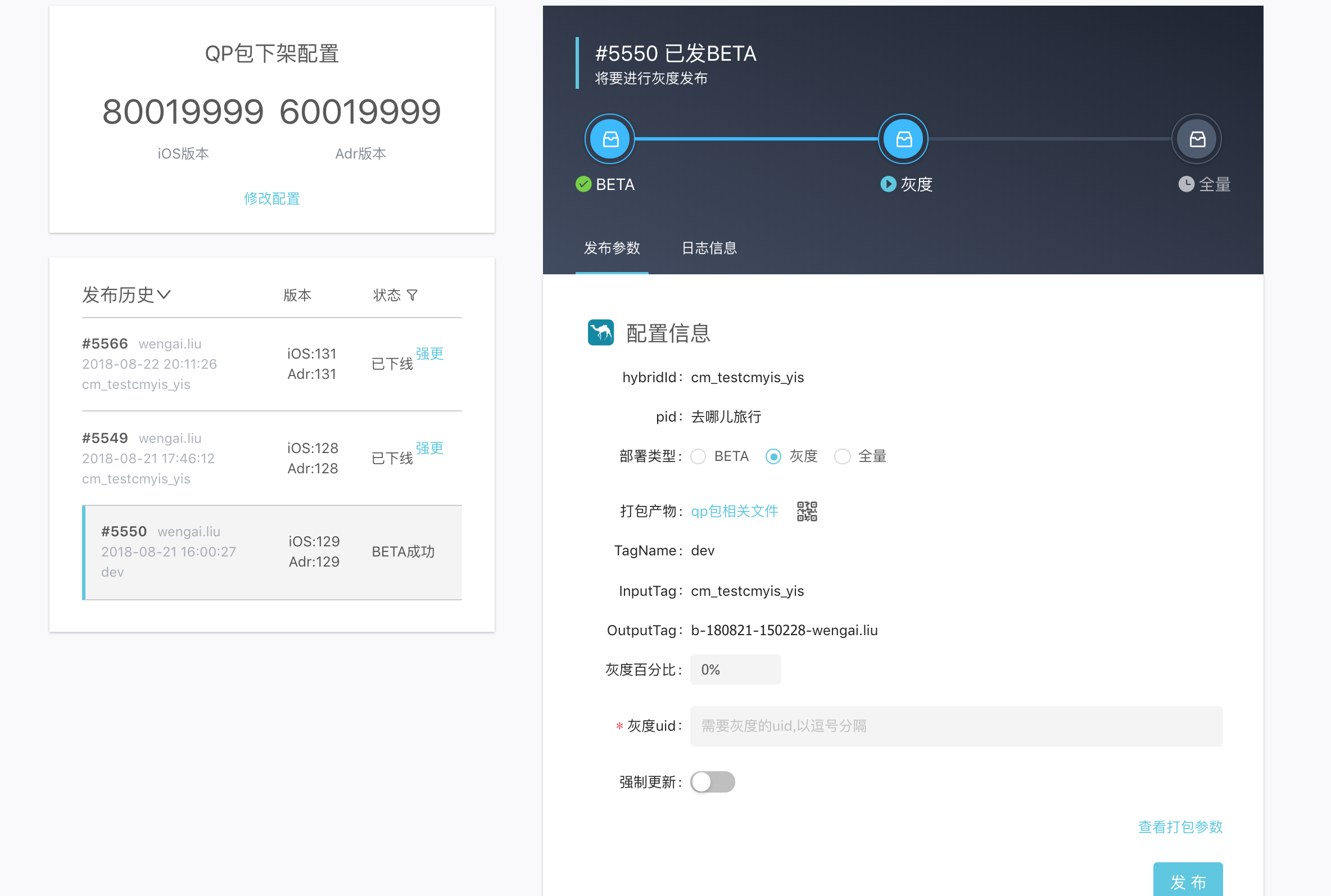Click the 版本 column header

pos(297,295)
